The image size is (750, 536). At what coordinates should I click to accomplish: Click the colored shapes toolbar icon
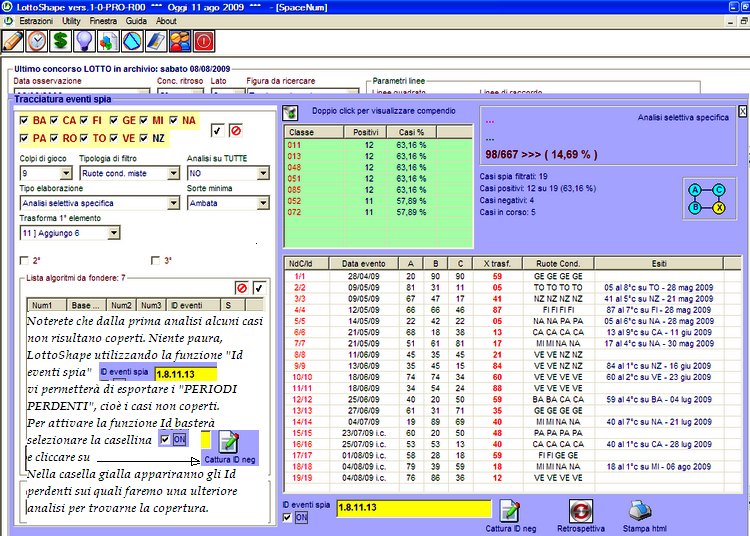109,41
